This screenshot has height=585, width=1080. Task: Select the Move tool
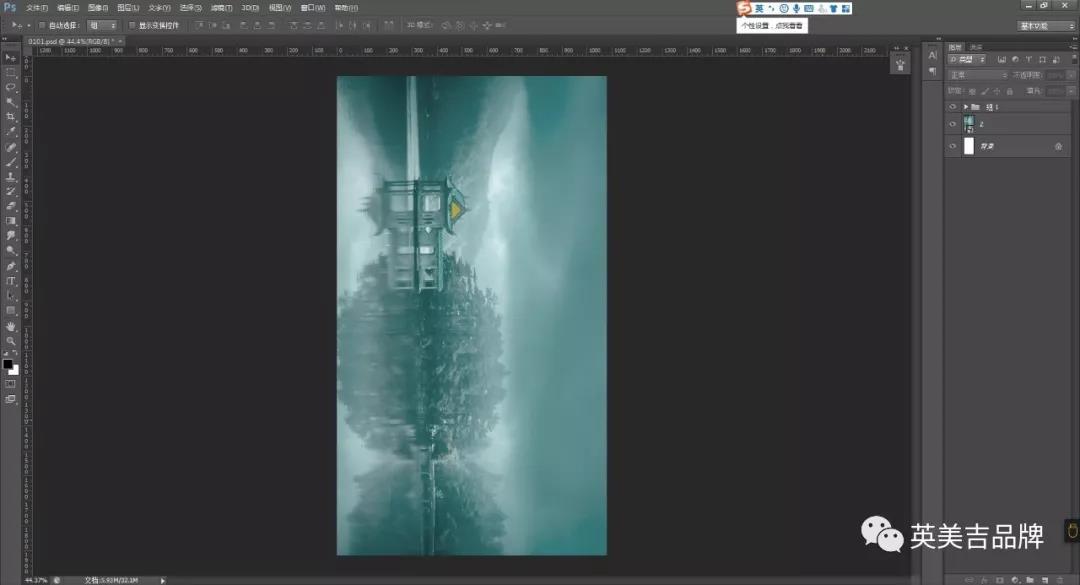[x=10, y=58]
